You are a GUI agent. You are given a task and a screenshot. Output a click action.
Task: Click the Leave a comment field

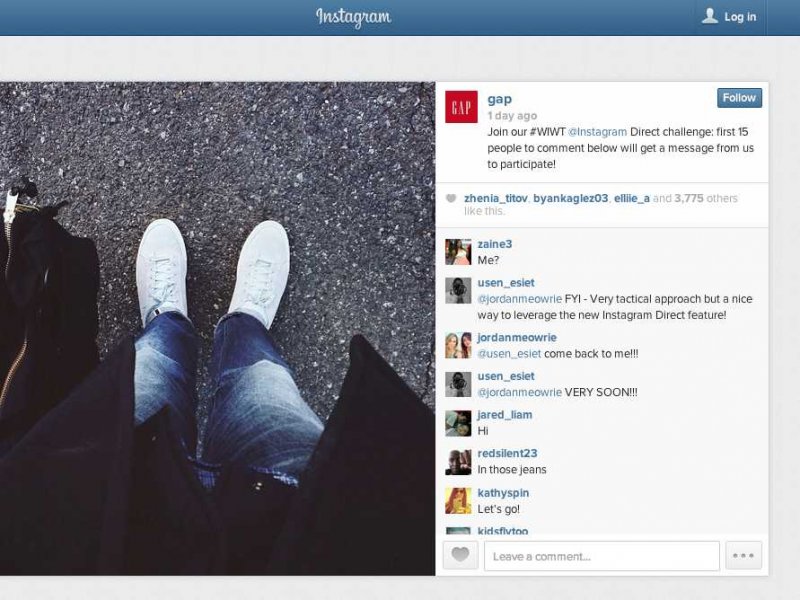tap(602, 556)
